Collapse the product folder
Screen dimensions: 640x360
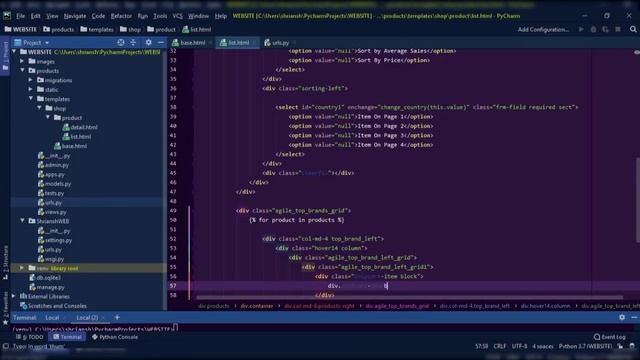pyautogui.click(x=48, y=118)
